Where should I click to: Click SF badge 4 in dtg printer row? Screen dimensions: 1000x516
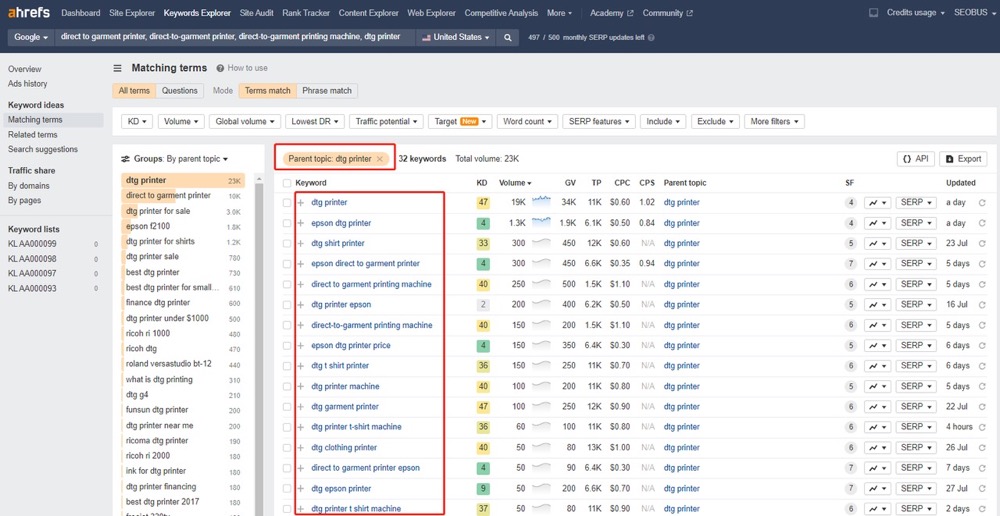(850, 203)
